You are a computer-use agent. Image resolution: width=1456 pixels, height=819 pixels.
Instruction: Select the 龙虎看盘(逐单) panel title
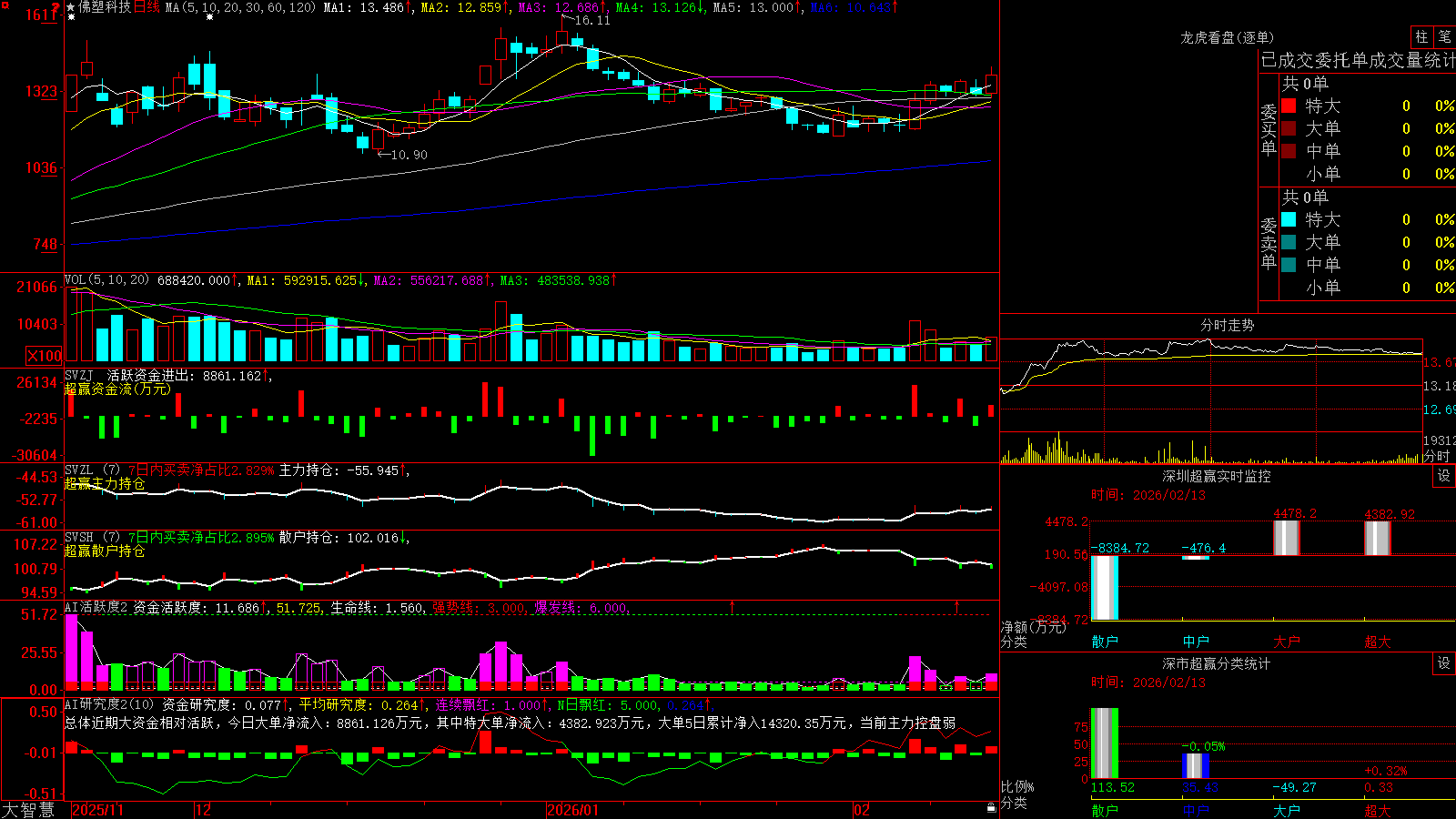(x=1227, y=37)
